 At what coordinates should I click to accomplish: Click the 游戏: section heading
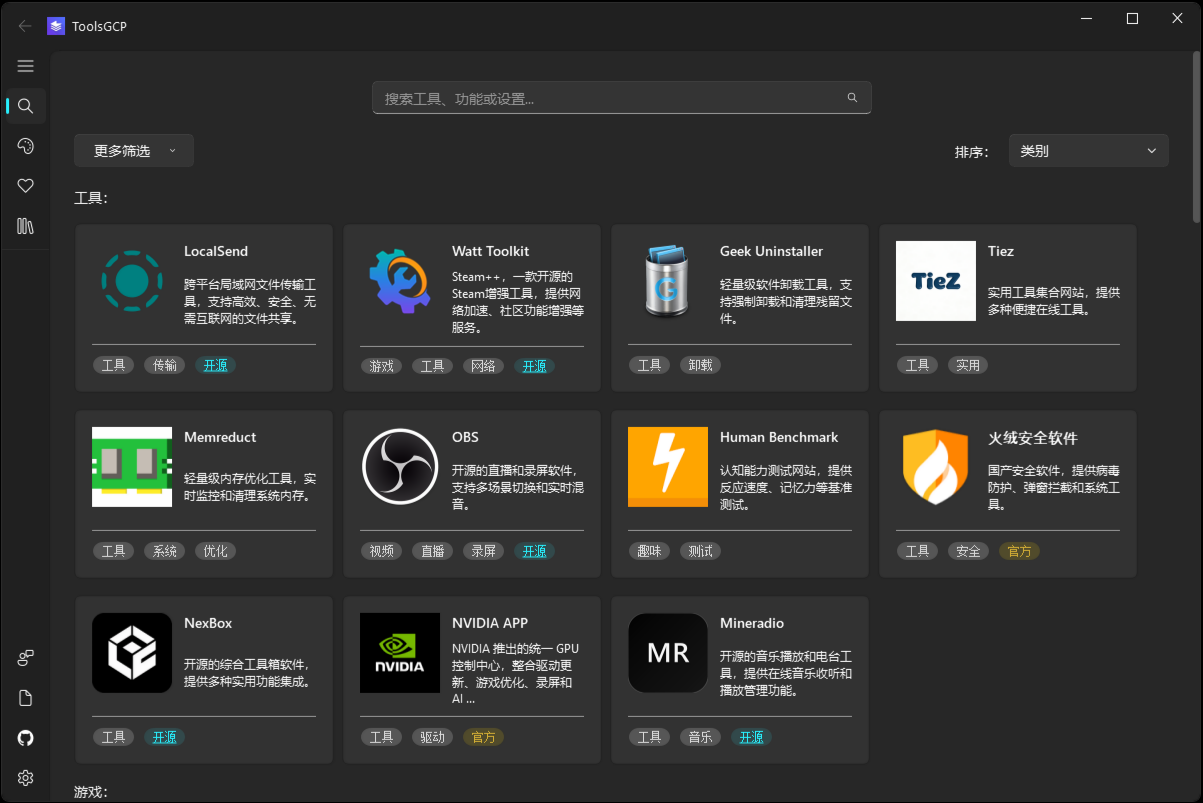click(x=91, y=792)
